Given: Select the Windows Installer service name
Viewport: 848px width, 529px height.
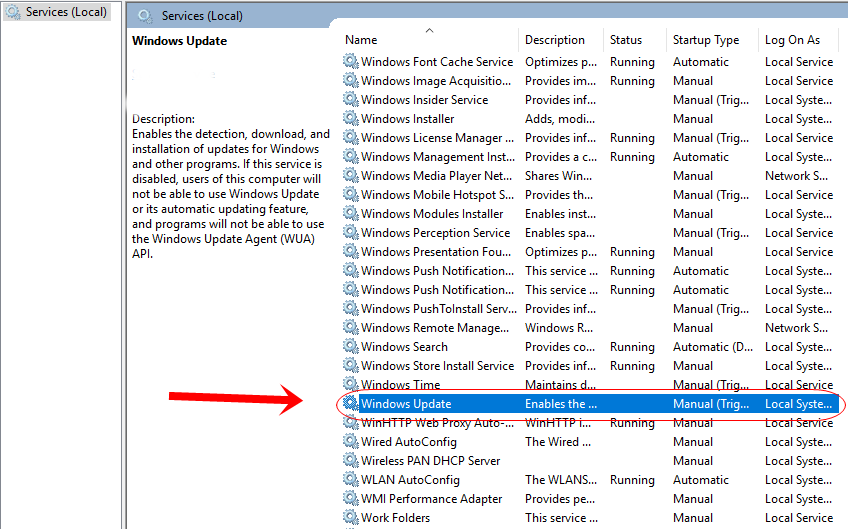Looking at the screenshot, I should click(408, 118).
